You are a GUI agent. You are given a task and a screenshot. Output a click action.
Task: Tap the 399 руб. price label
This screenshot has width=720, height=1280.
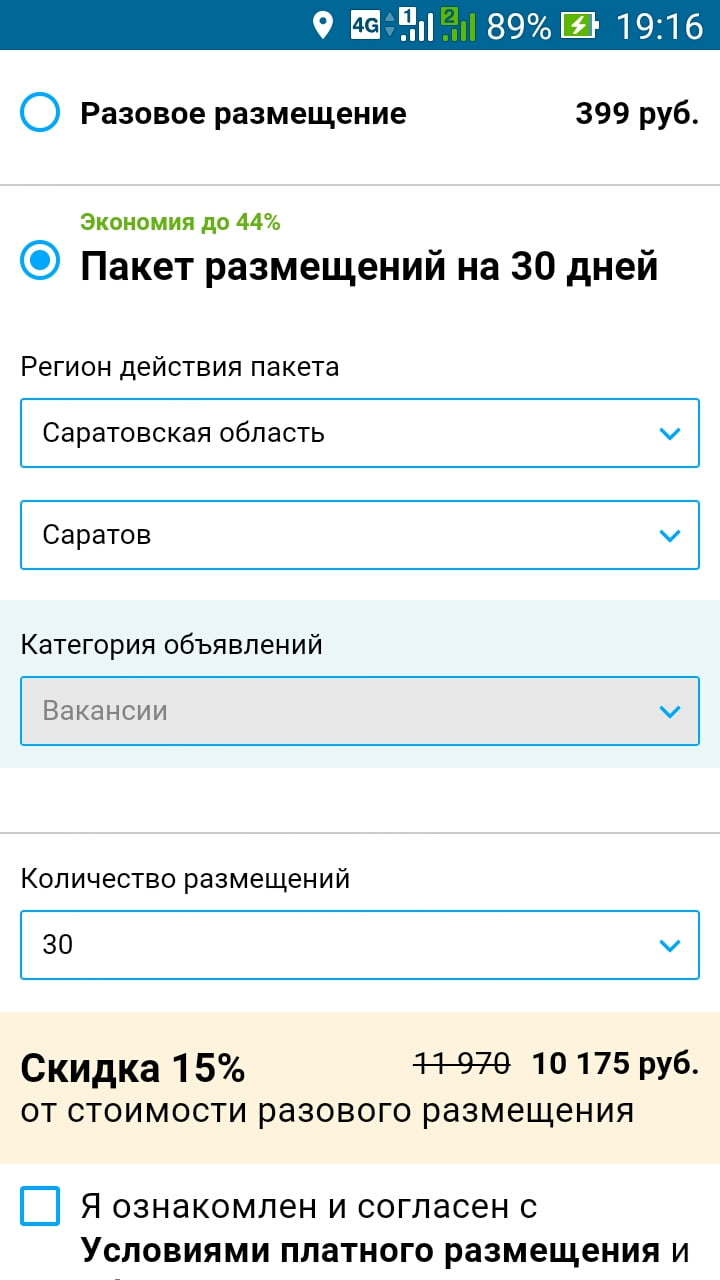[x=637, y=114]
